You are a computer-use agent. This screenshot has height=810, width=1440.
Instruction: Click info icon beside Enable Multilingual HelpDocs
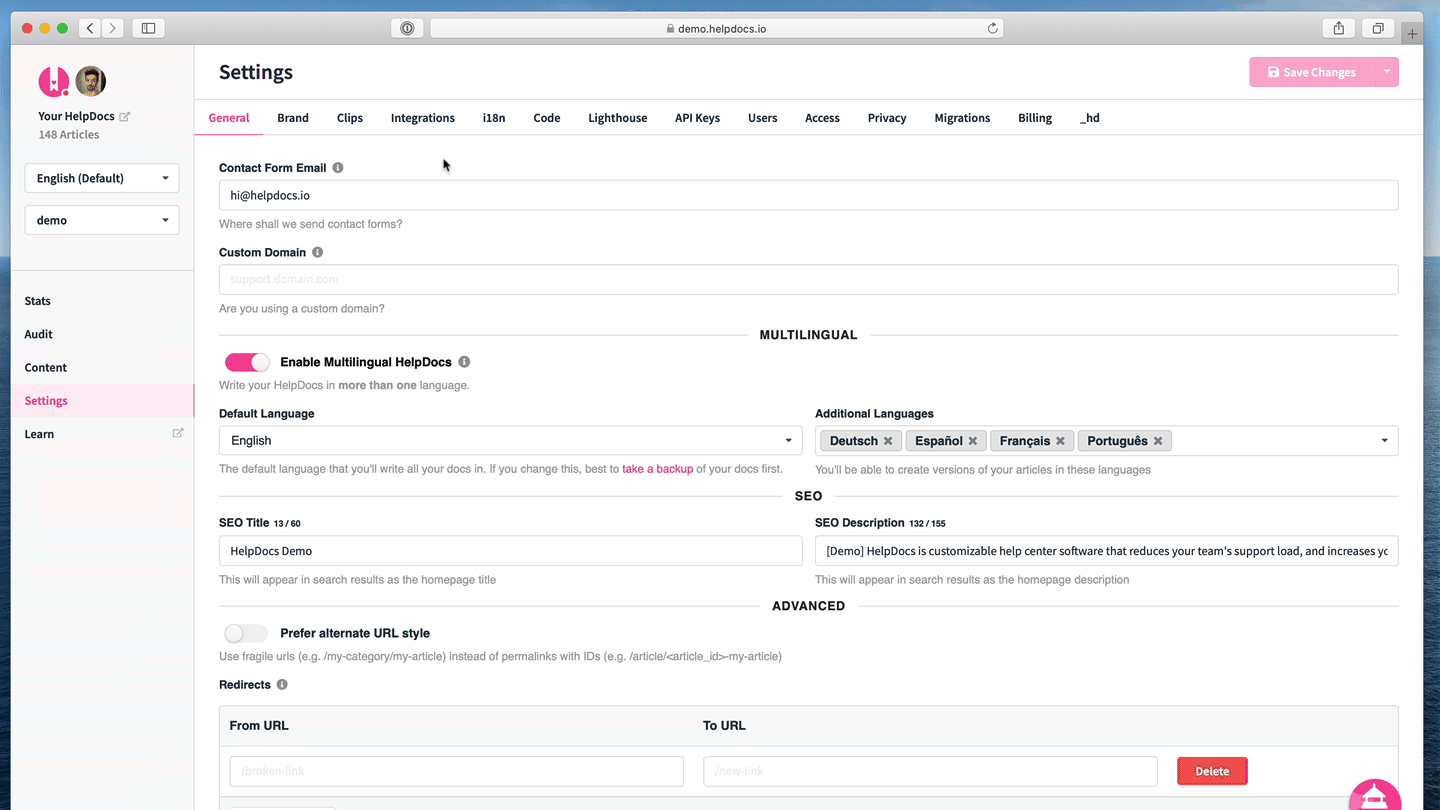point(464,362)
